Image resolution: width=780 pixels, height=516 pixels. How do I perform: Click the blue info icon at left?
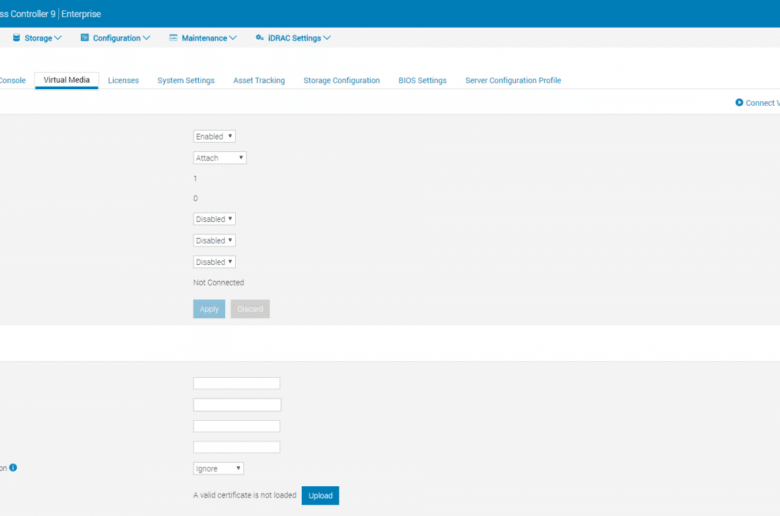13,467
